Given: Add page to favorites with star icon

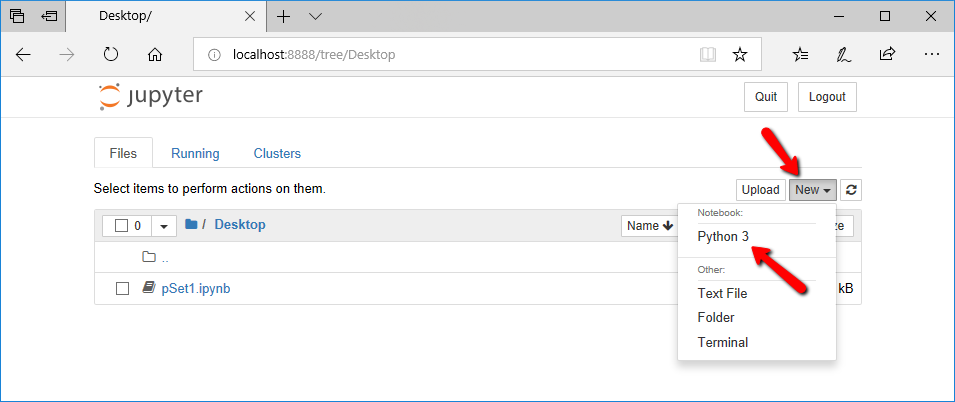Looking at the screenshot, I should coord(739,55).
